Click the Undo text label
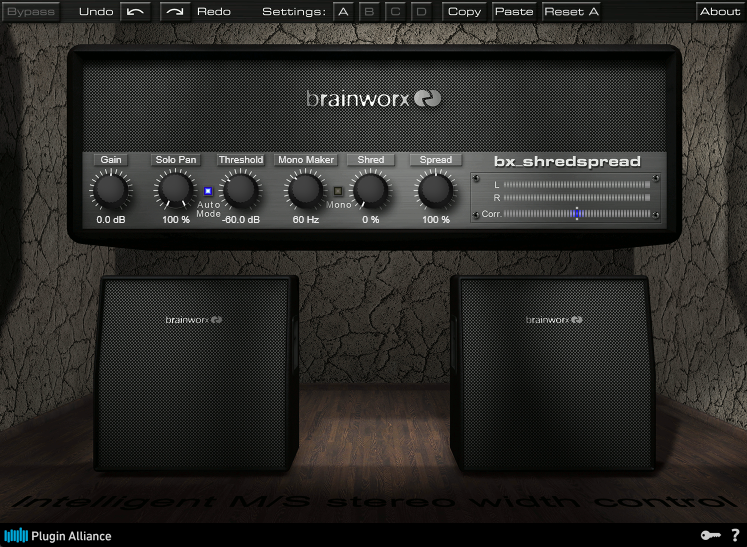The image size is (747, 547). pyautogui.click(x=96, y=11)
